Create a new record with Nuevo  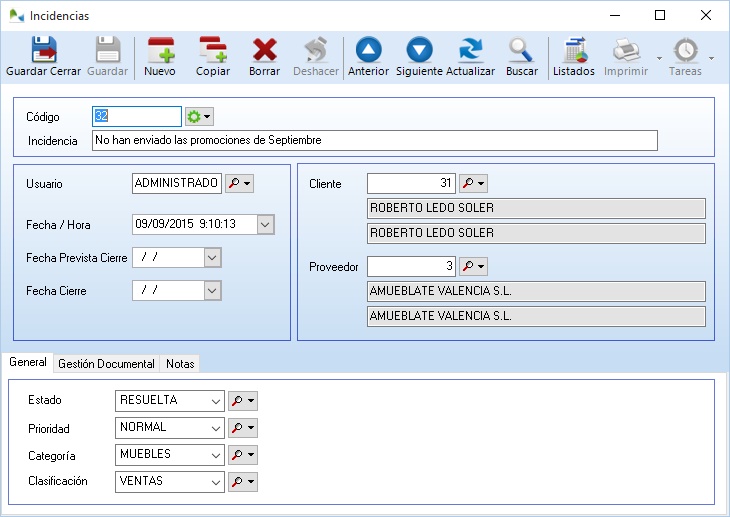point(160,57)
